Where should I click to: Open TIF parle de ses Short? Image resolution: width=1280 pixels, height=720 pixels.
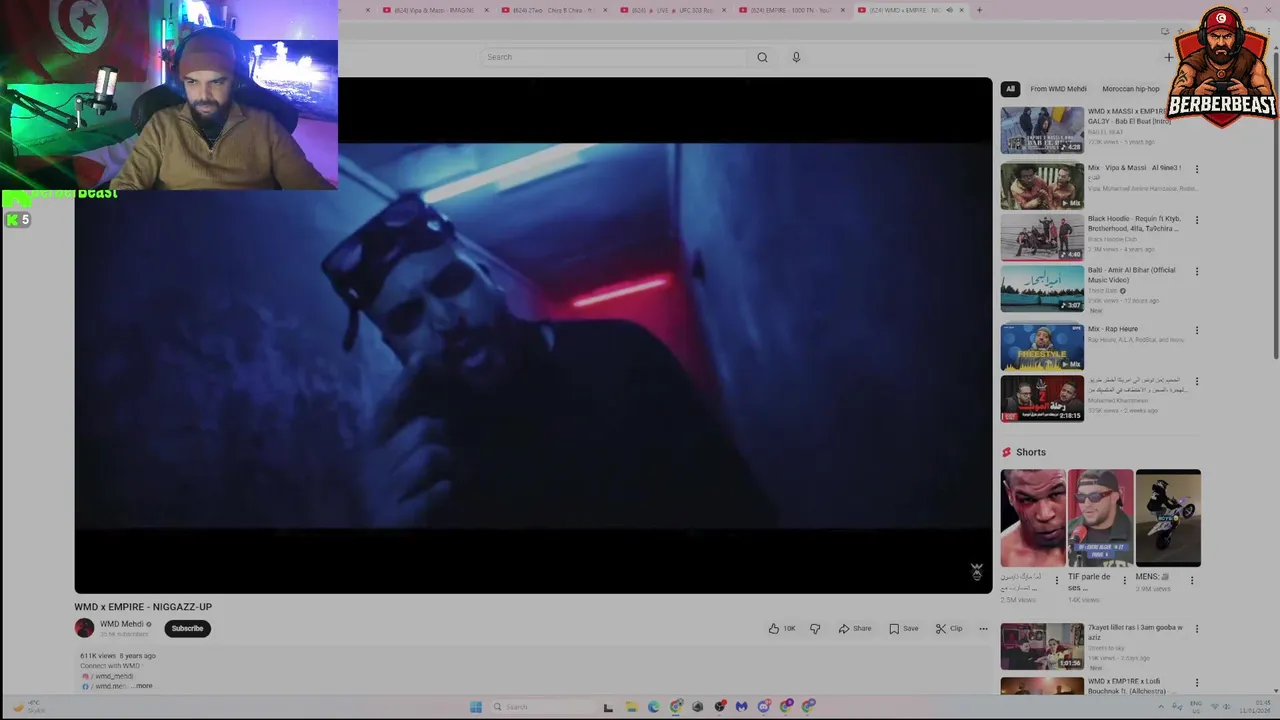tap(1100, 518)
